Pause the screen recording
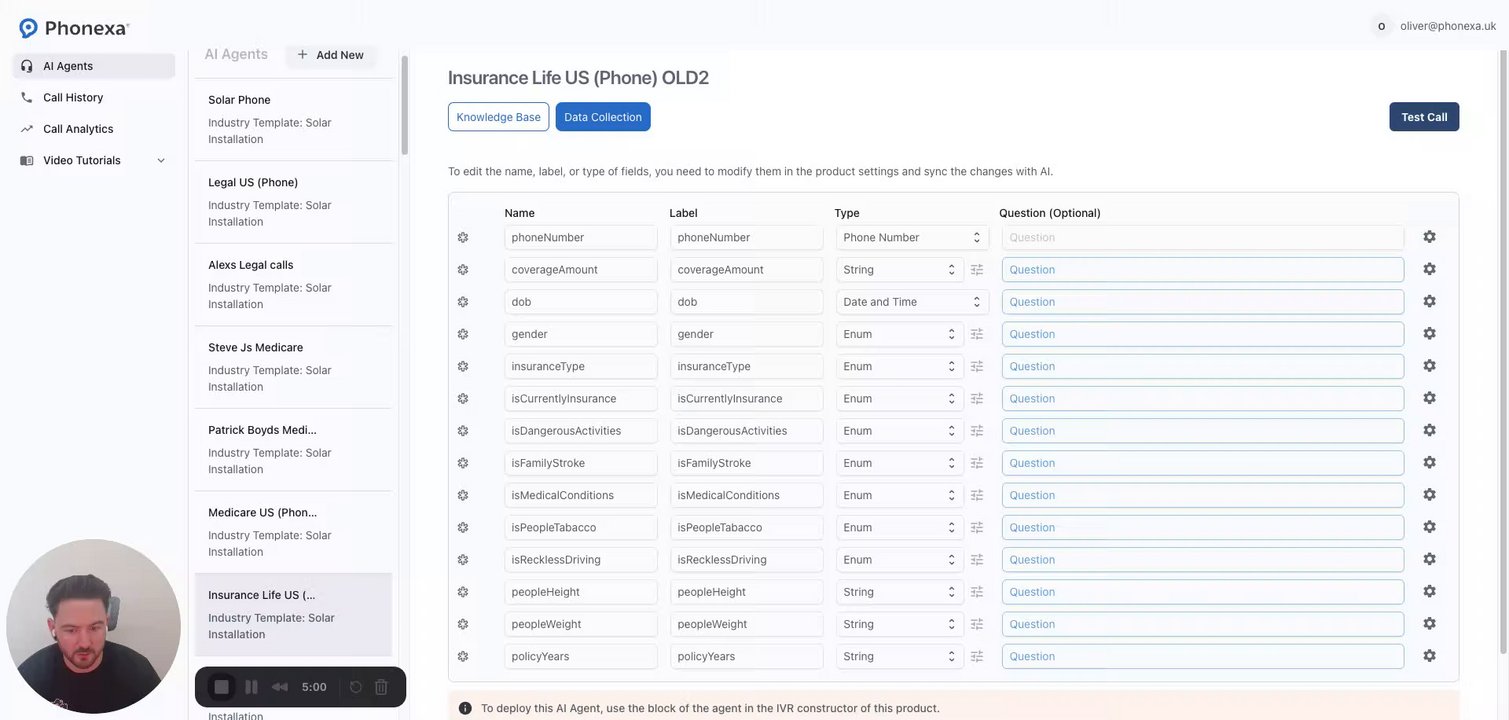The image size is (1509, 720). pos(251,687)
